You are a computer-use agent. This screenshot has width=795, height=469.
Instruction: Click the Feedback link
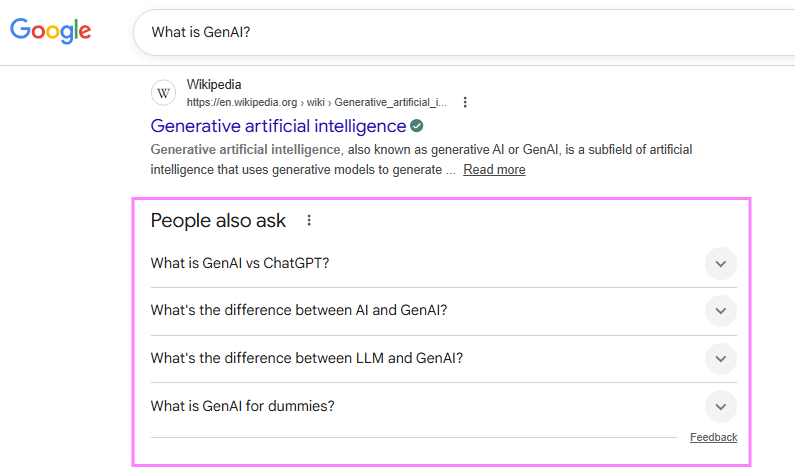pyautogui.click(x=713, y=437)
